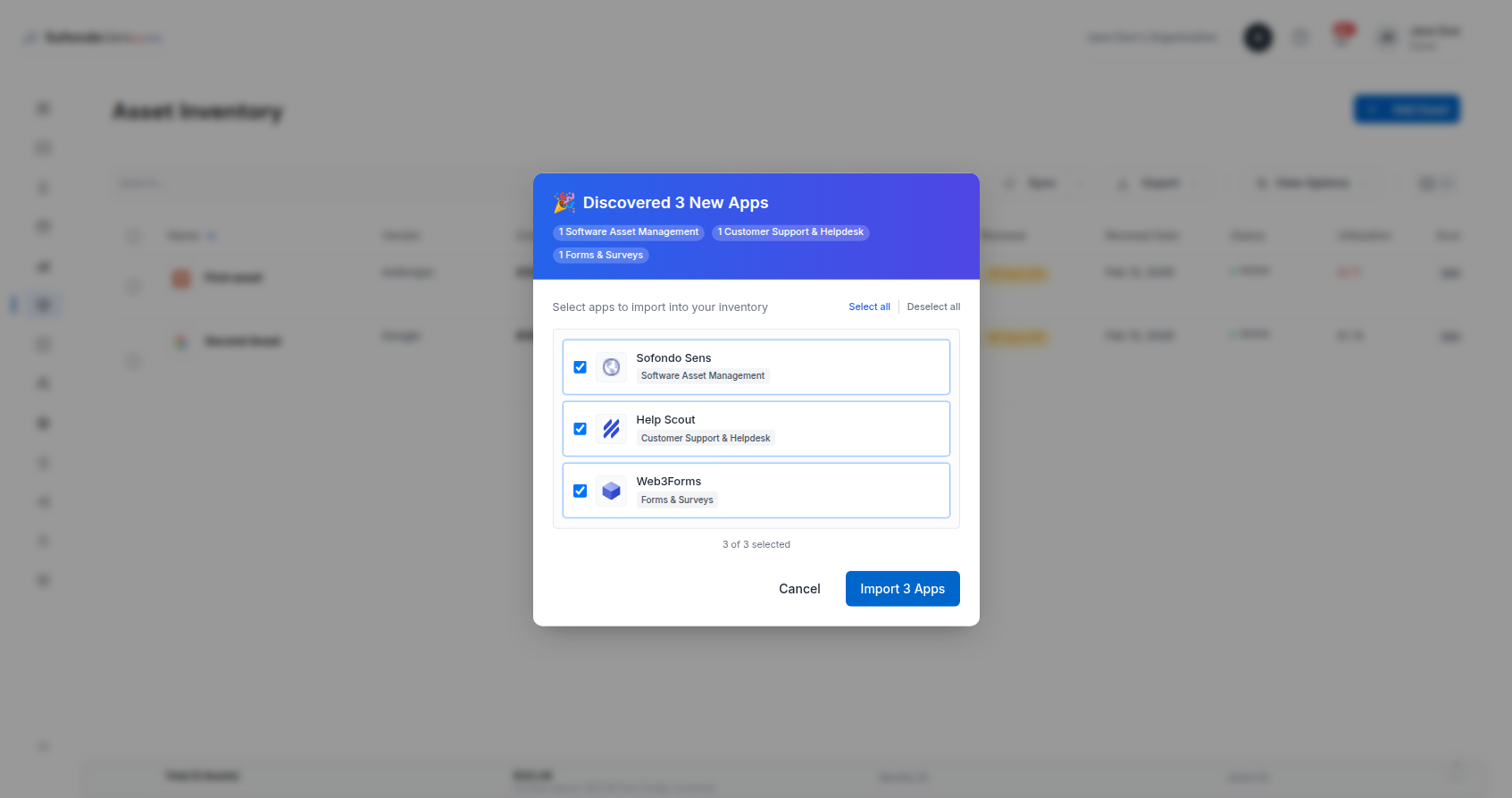This screenshot has height=798, width=1512.
Task: Click the Sofondo Sens globe icon
Action: coord(611,367)
